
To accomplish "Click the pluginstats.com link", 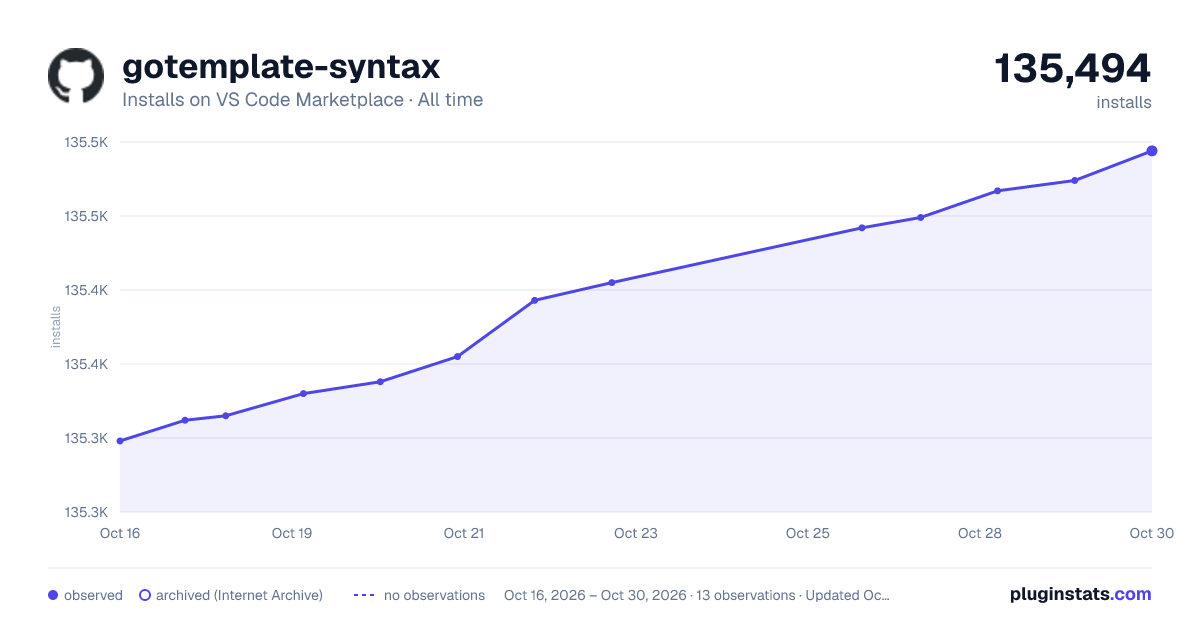I will 1080,594.
